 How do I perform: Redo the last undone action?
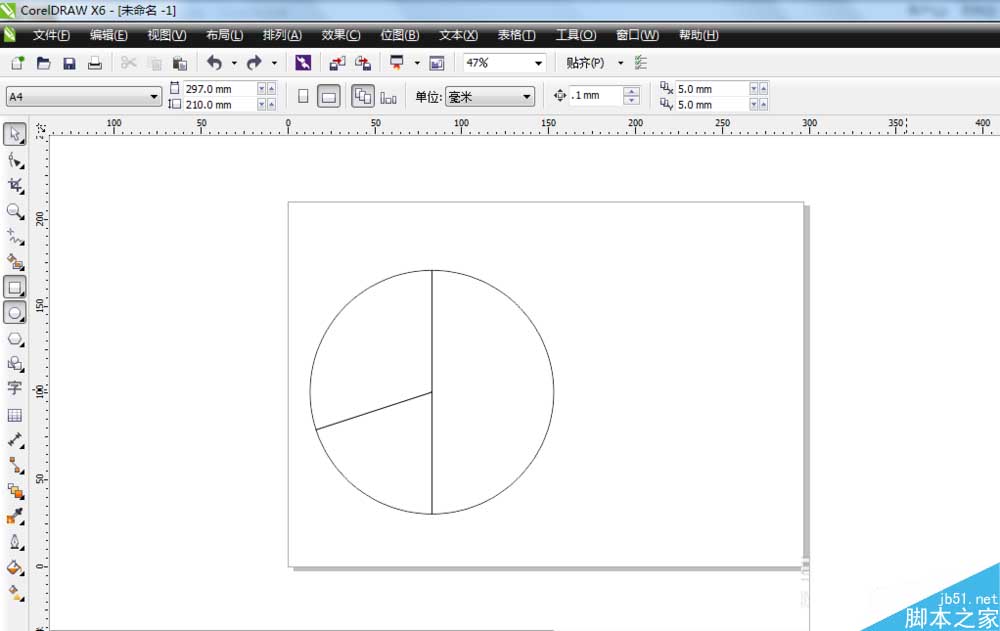[x=254, y=63]
